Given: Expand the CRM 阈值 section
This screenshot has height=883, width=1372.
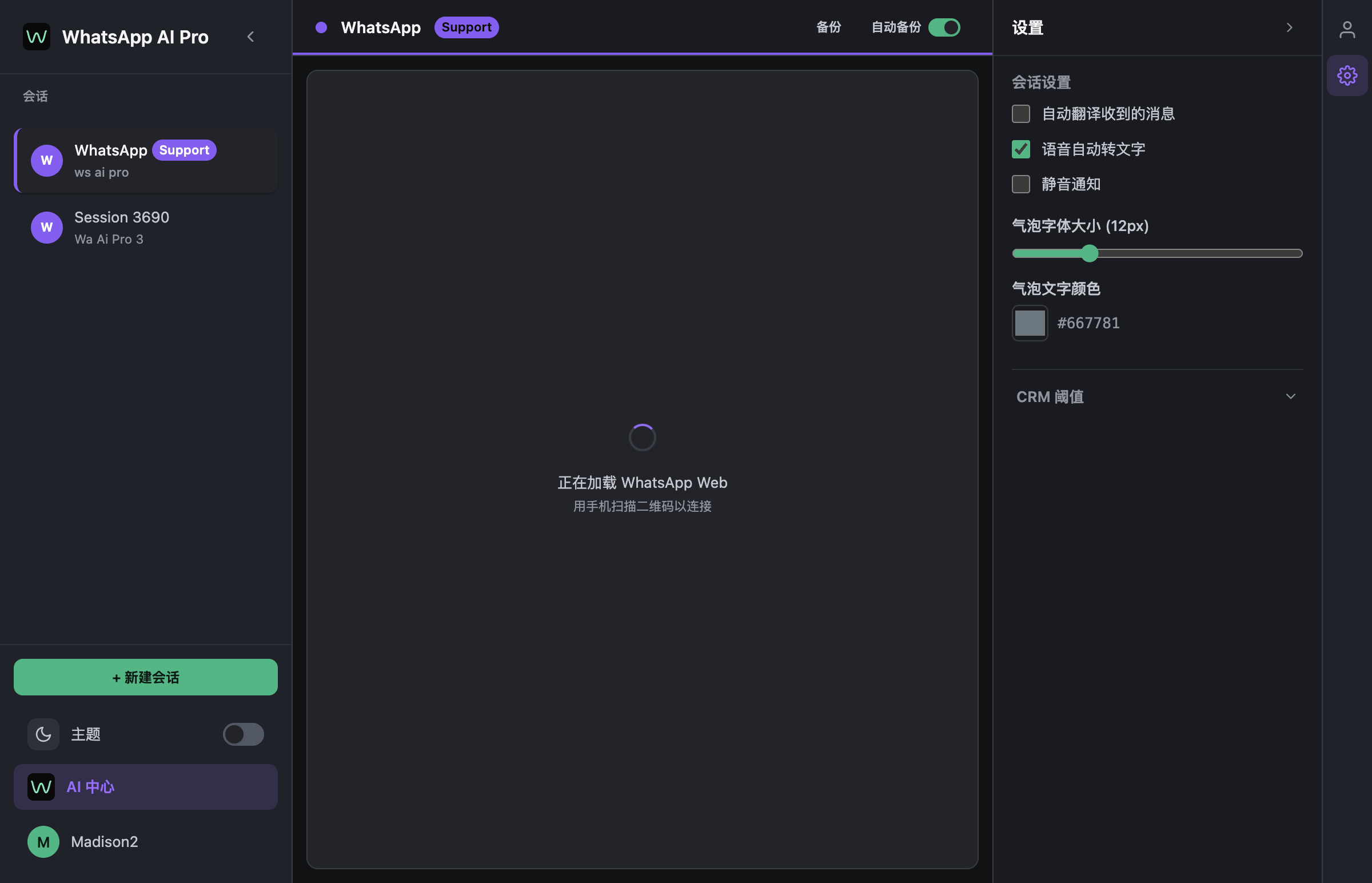Looking at the screenshot, I should (1158, 397).
